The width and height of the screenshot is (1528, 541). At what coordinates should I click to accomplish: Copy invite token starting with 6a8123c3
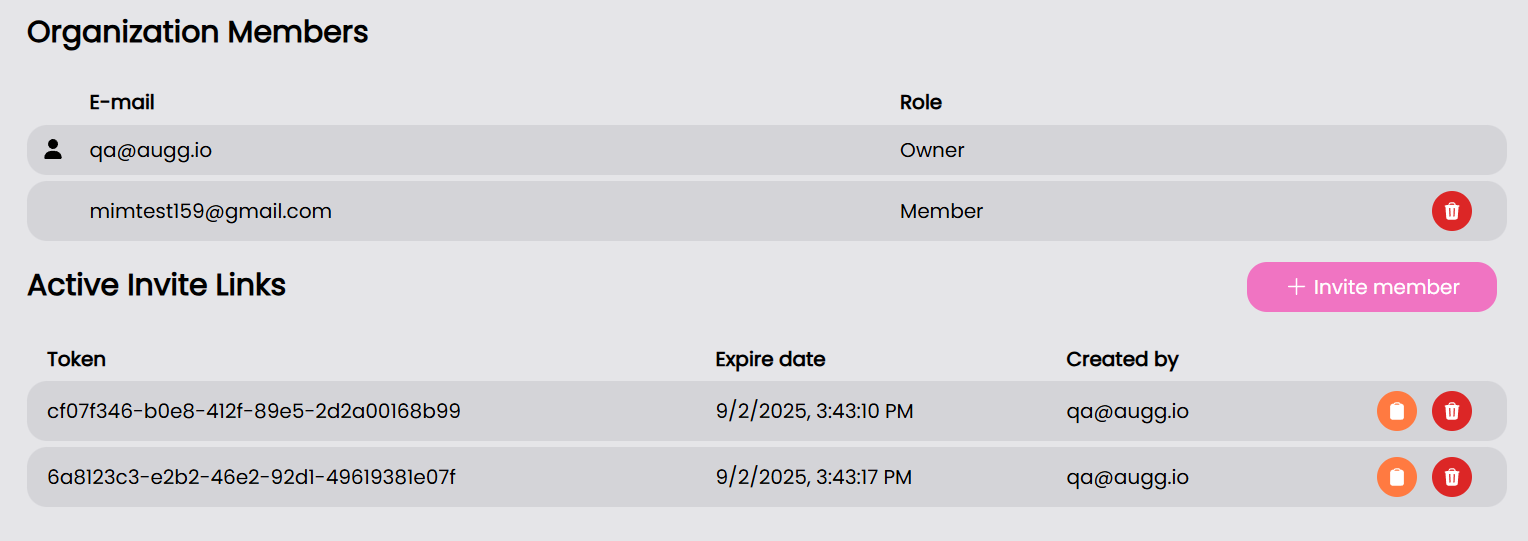point(1396,477)
